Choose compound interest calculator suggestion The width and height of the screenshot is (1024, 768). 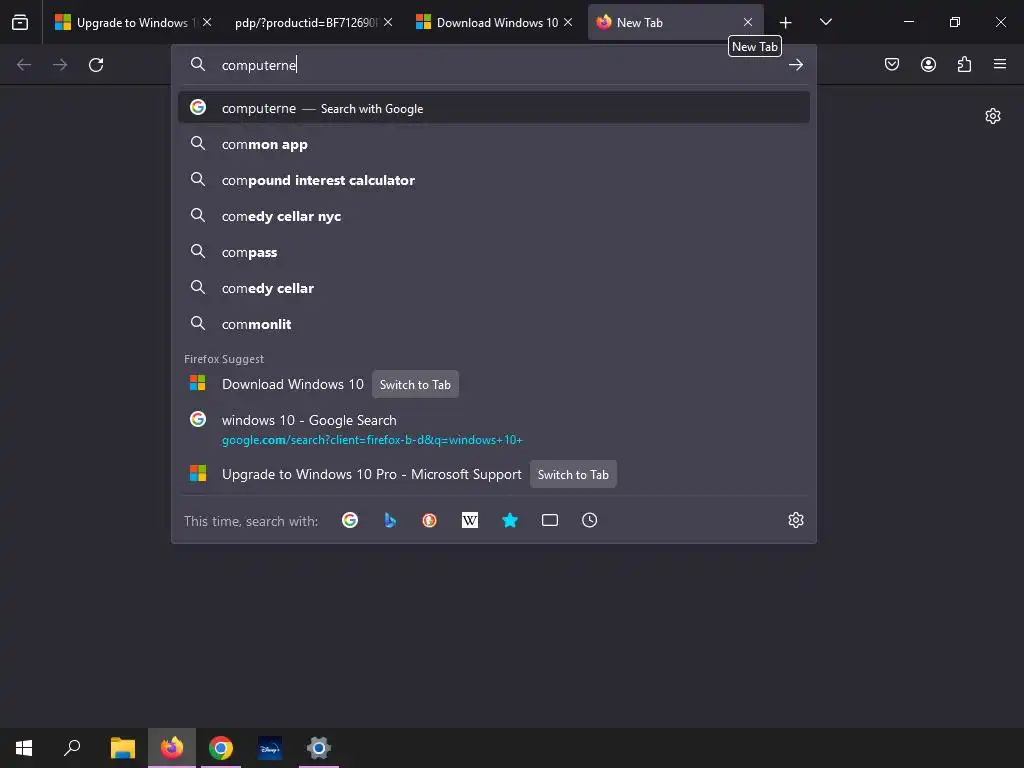tap(494, 180)
